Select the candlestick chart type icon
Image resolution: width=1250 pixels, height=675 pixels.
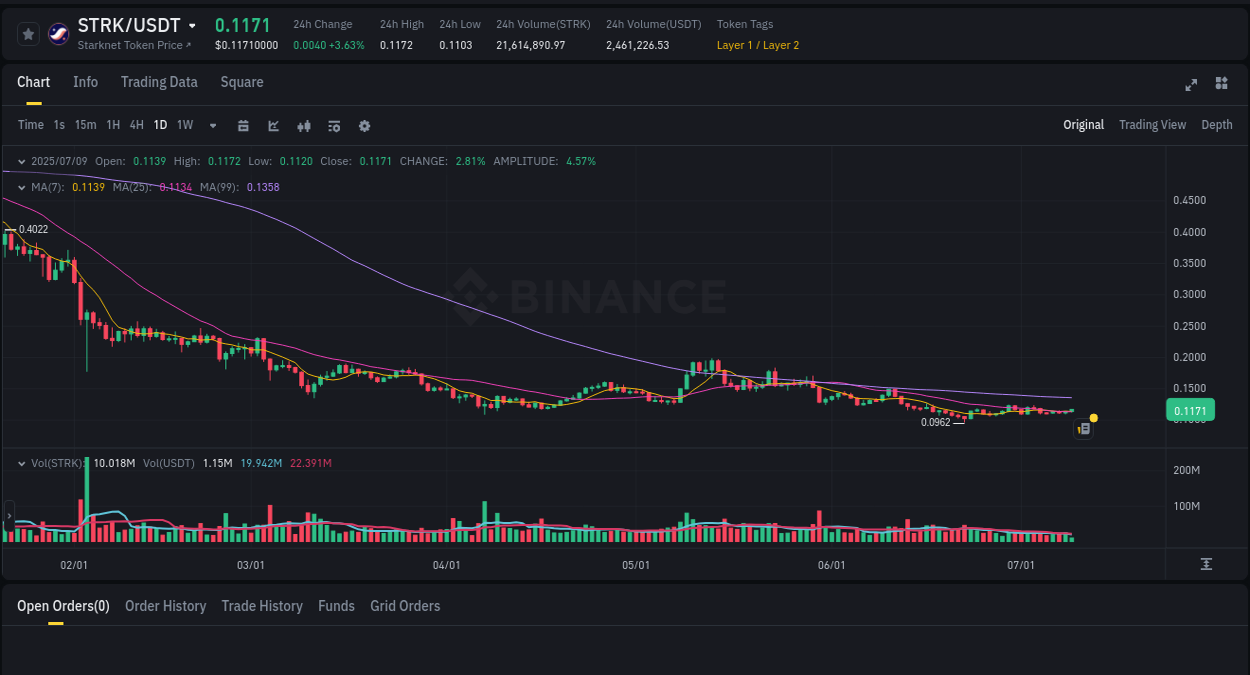(x=303, y=125)
